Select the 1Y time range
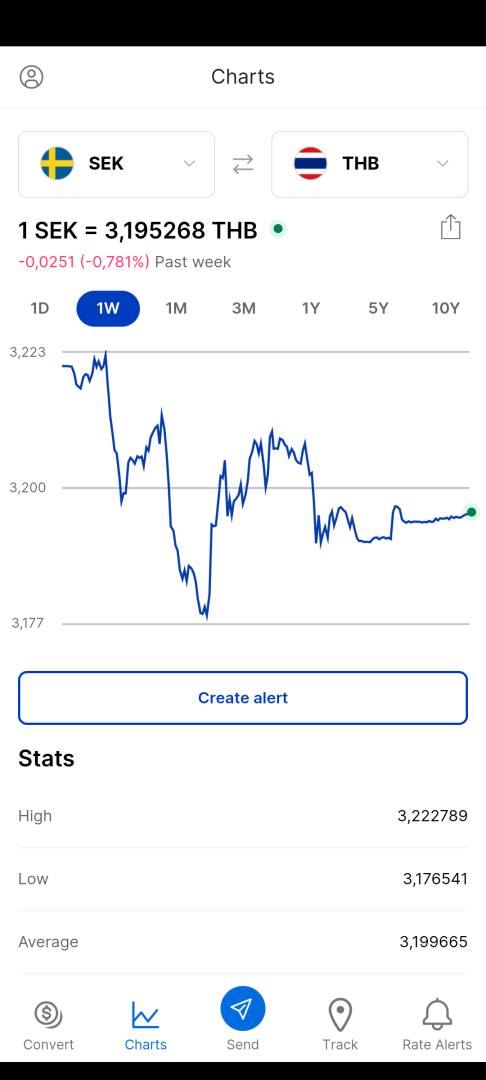 (x=311, y=309)
